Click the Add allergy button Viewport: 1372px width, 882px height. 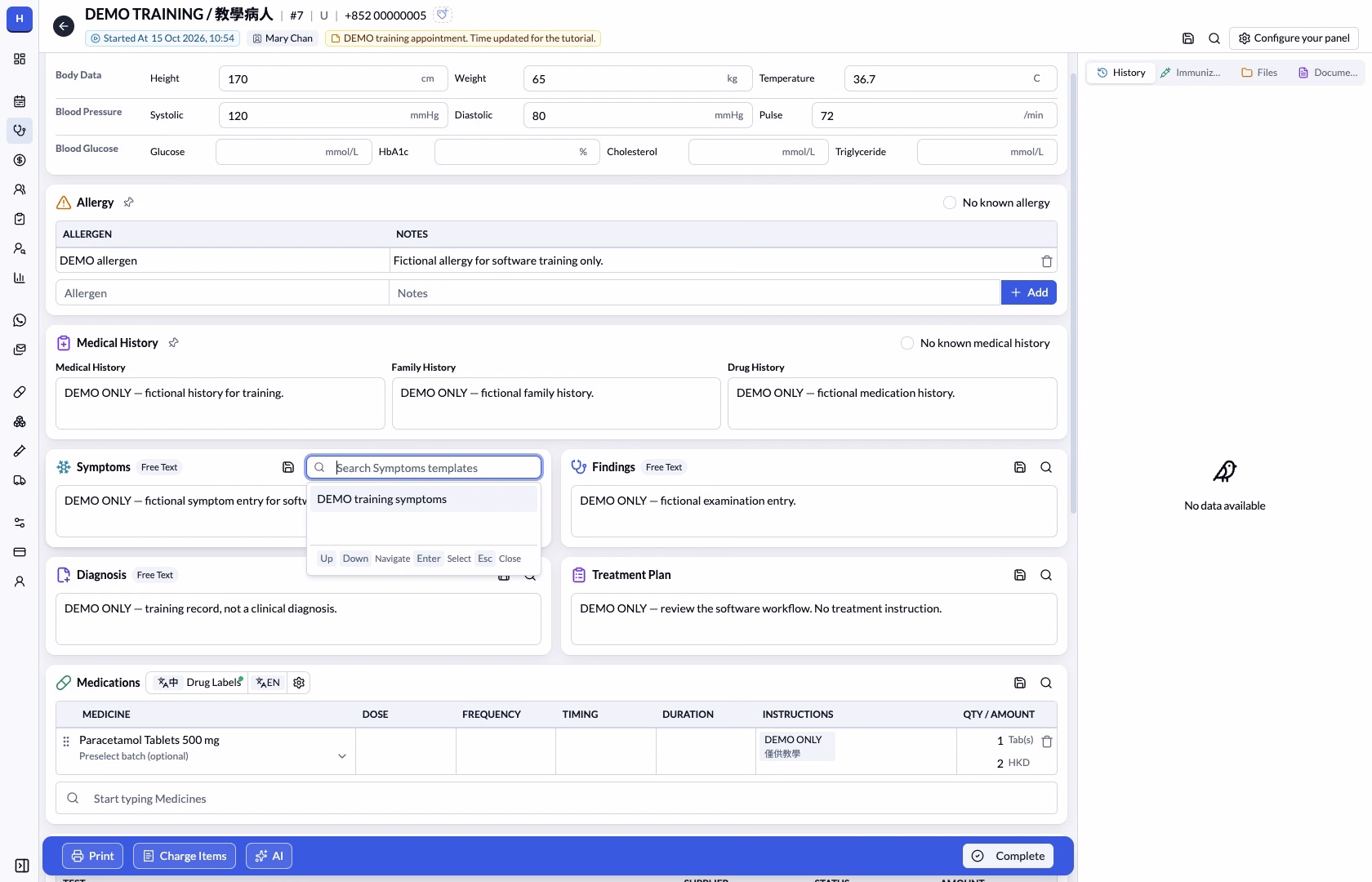[x=1029, y=292]
